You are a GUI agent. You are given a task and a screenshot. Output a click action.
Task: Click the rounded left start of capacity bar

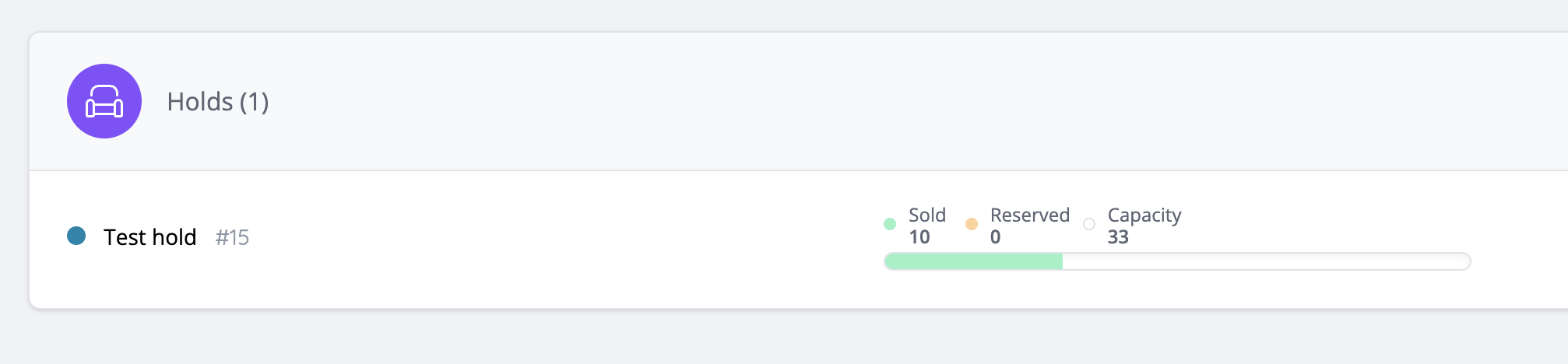889,261
